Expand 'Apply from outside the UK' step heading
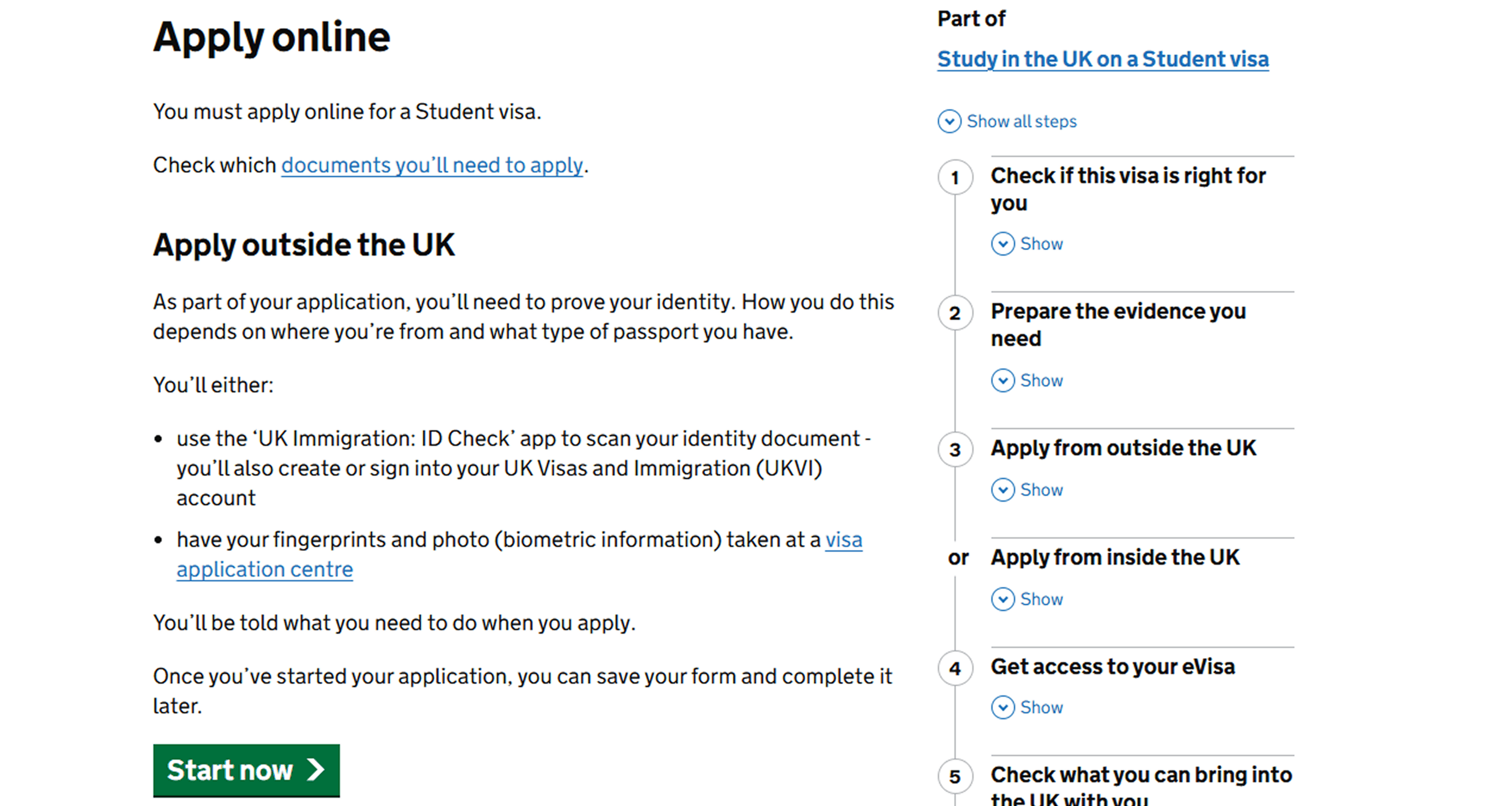This screenshot has height=806, width=1512. [x=1123, y=448]
